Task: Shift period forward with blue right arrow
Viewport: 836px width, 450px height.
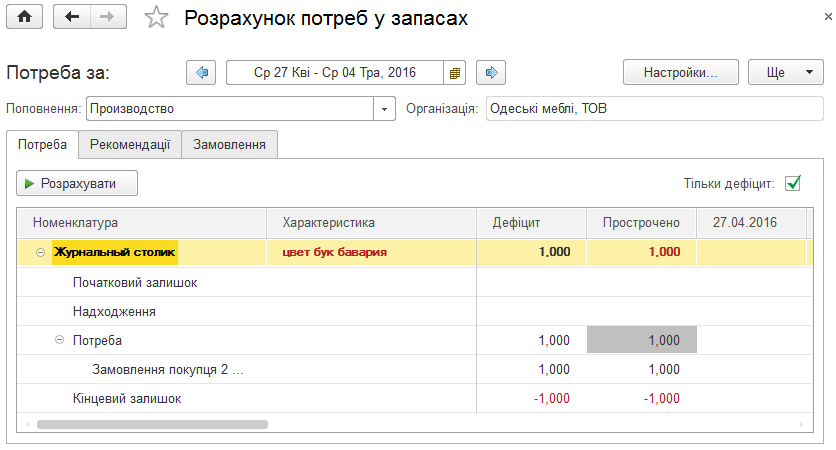Action: [491, 73]
